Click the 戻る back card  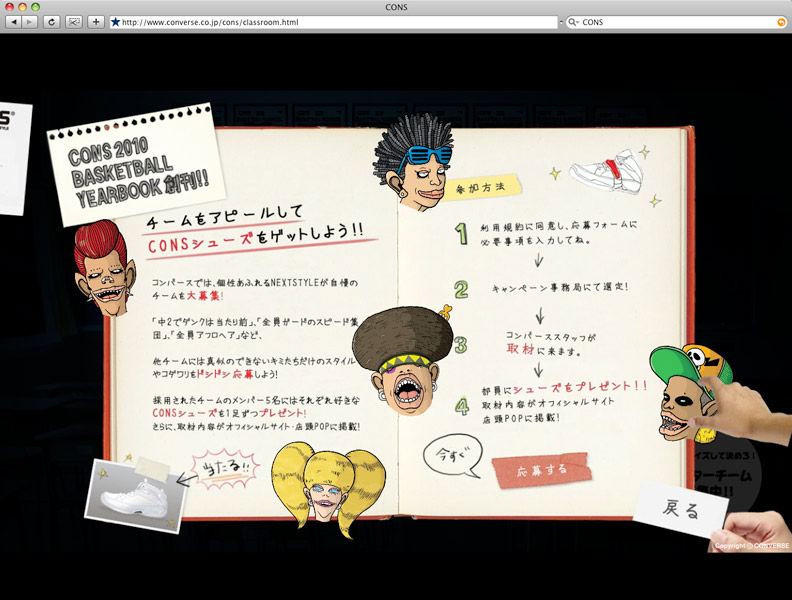click(679, 509)
